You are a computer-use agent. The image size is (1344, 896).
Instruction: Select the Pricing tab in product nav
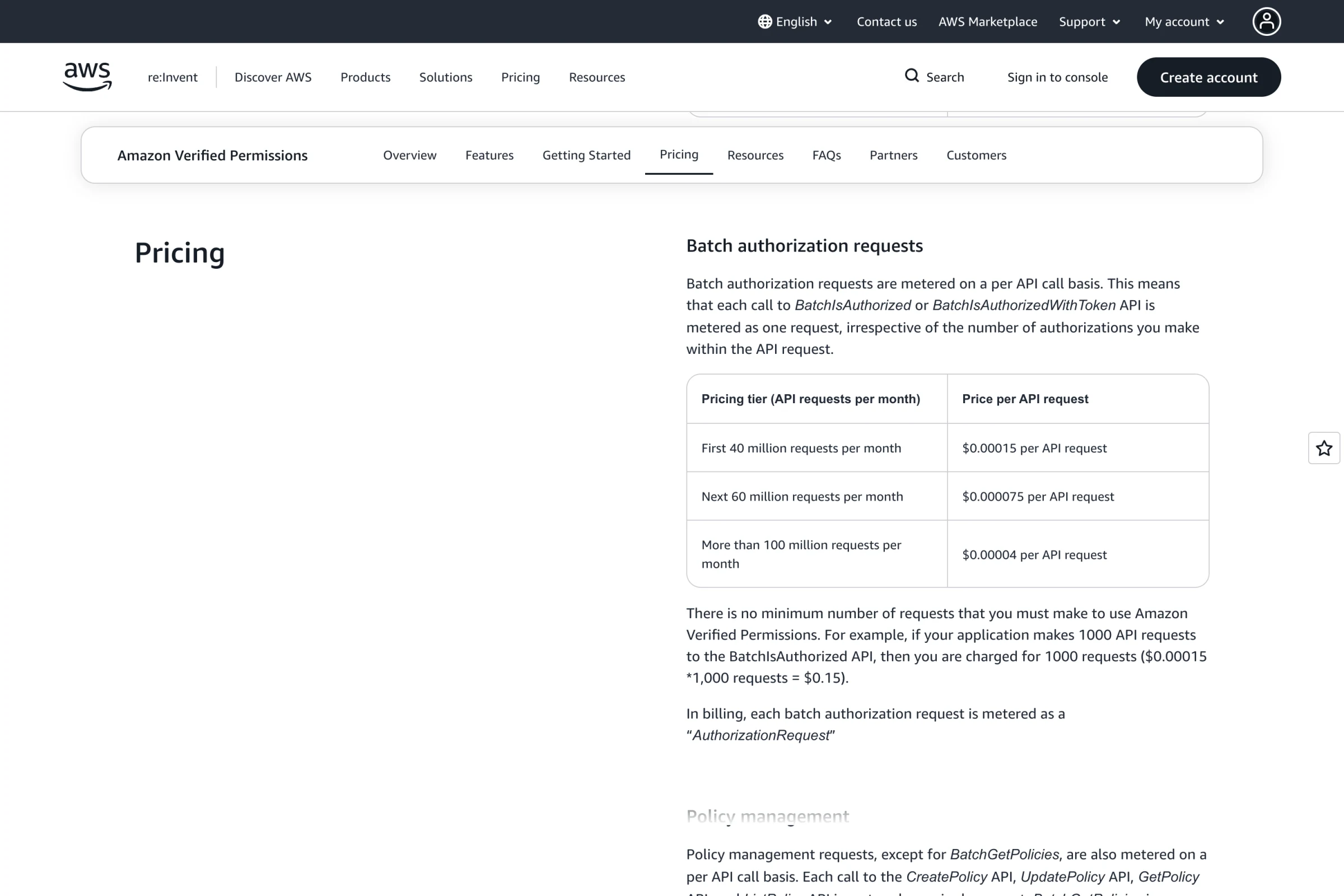click(679, 155)
